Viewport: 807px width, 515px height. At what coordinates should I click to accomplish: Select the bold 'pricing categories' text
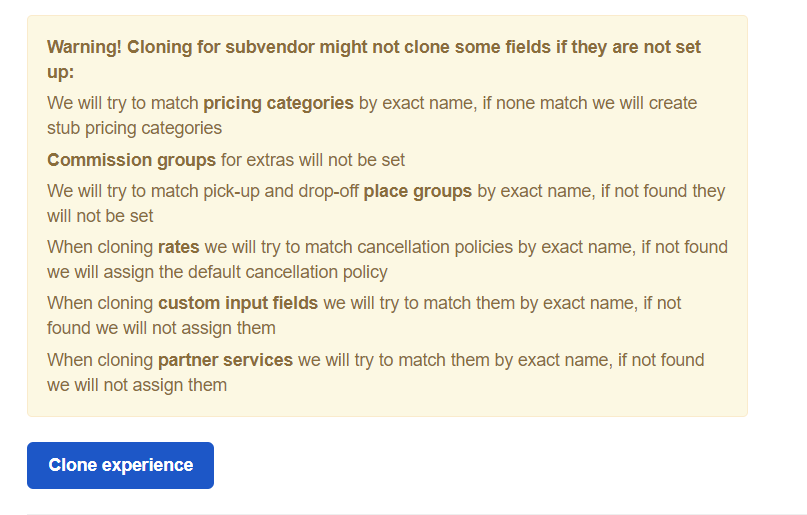[x=278, y=103]
